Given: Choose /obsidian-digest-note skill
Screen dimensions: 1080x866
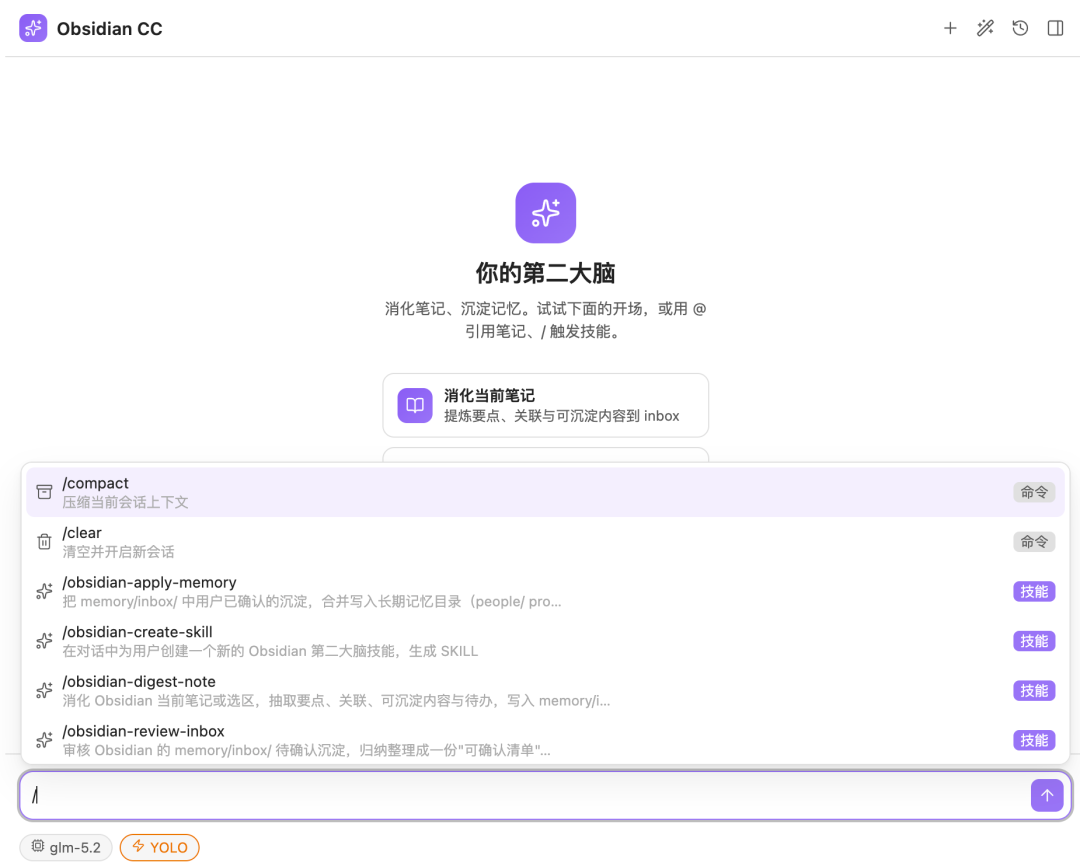Looking at the screenshot, I should click(x=546, y=690).
